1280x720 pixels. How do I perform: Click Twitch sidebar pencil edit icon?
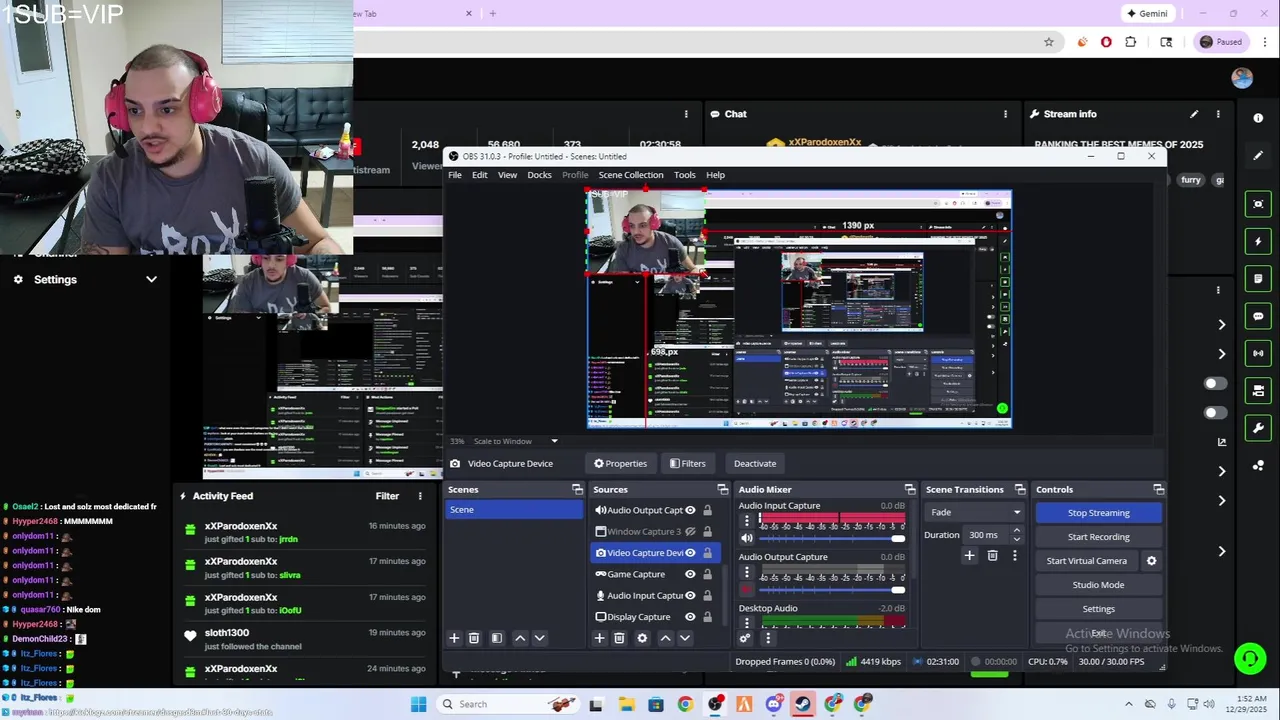[1258, 156]
